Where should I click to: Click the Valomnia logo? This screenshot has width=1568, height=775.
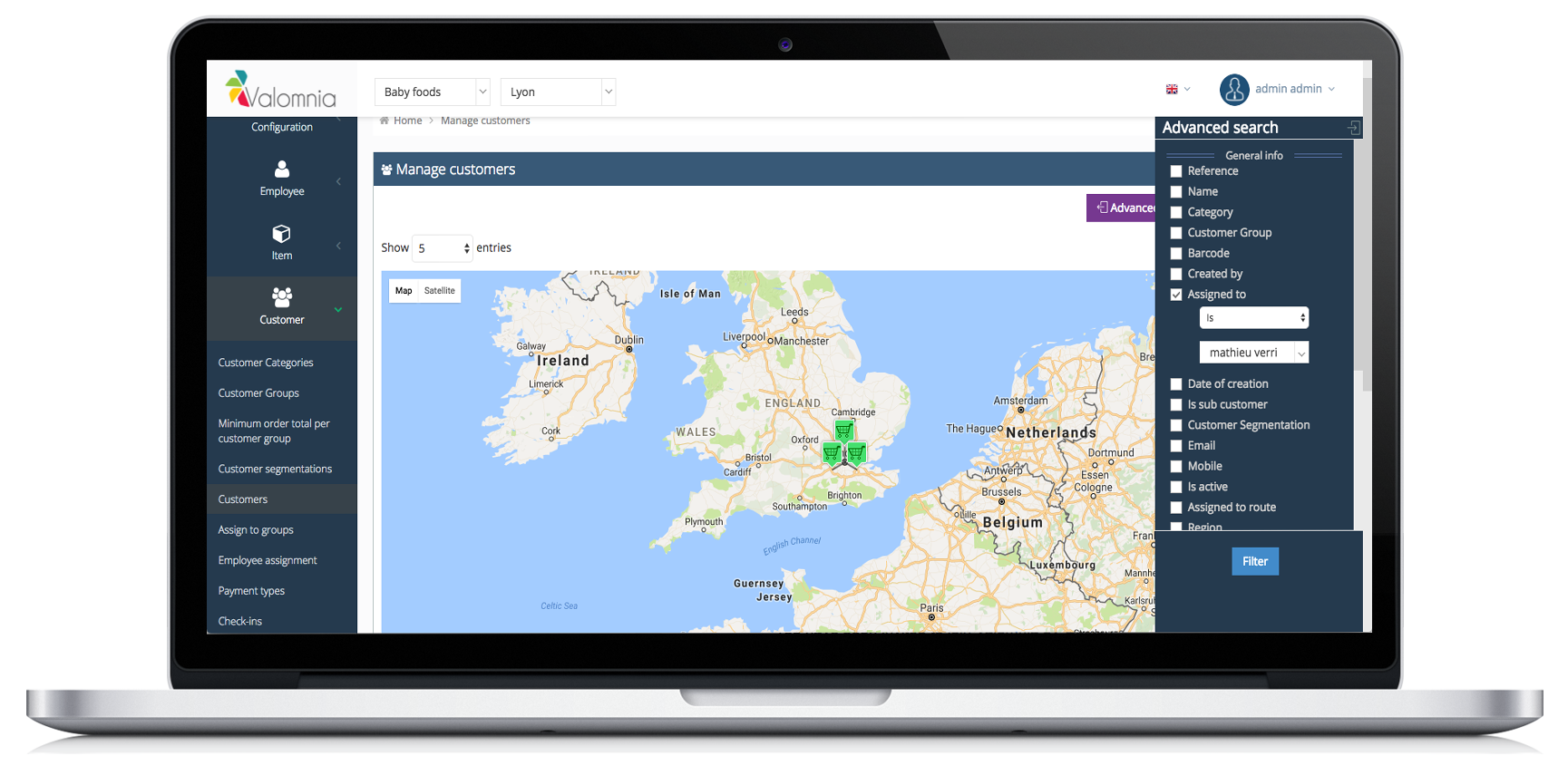[x=280, y=90]
